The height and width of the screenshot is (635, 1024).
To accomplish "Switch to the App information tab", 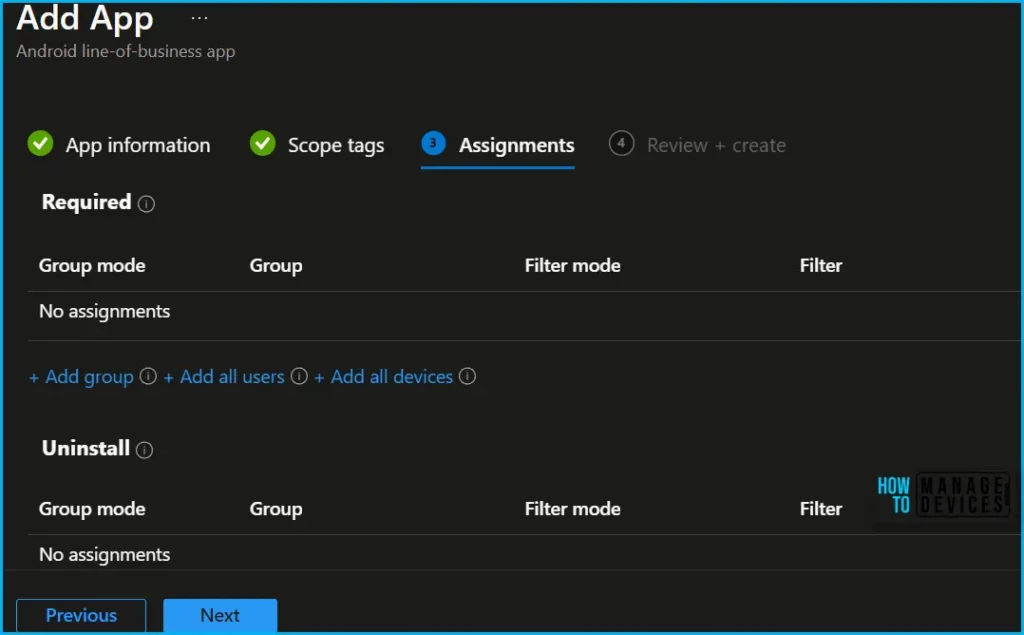I will click(x=119, y=144).
